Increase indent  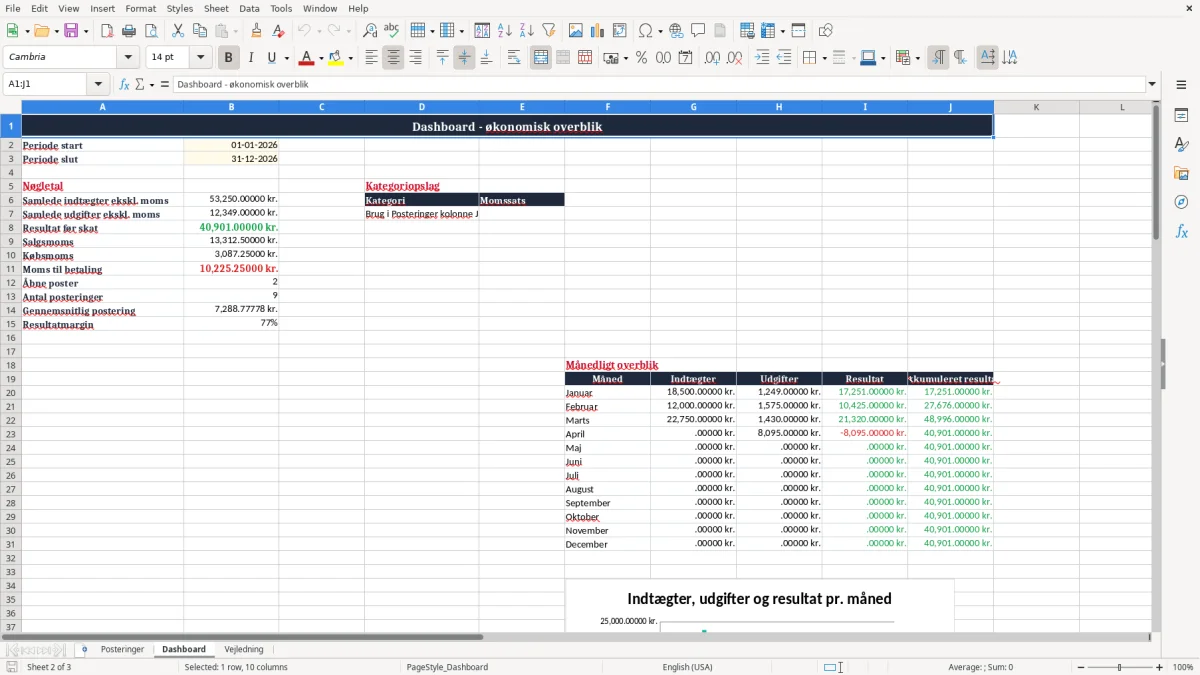coord(762,58)
